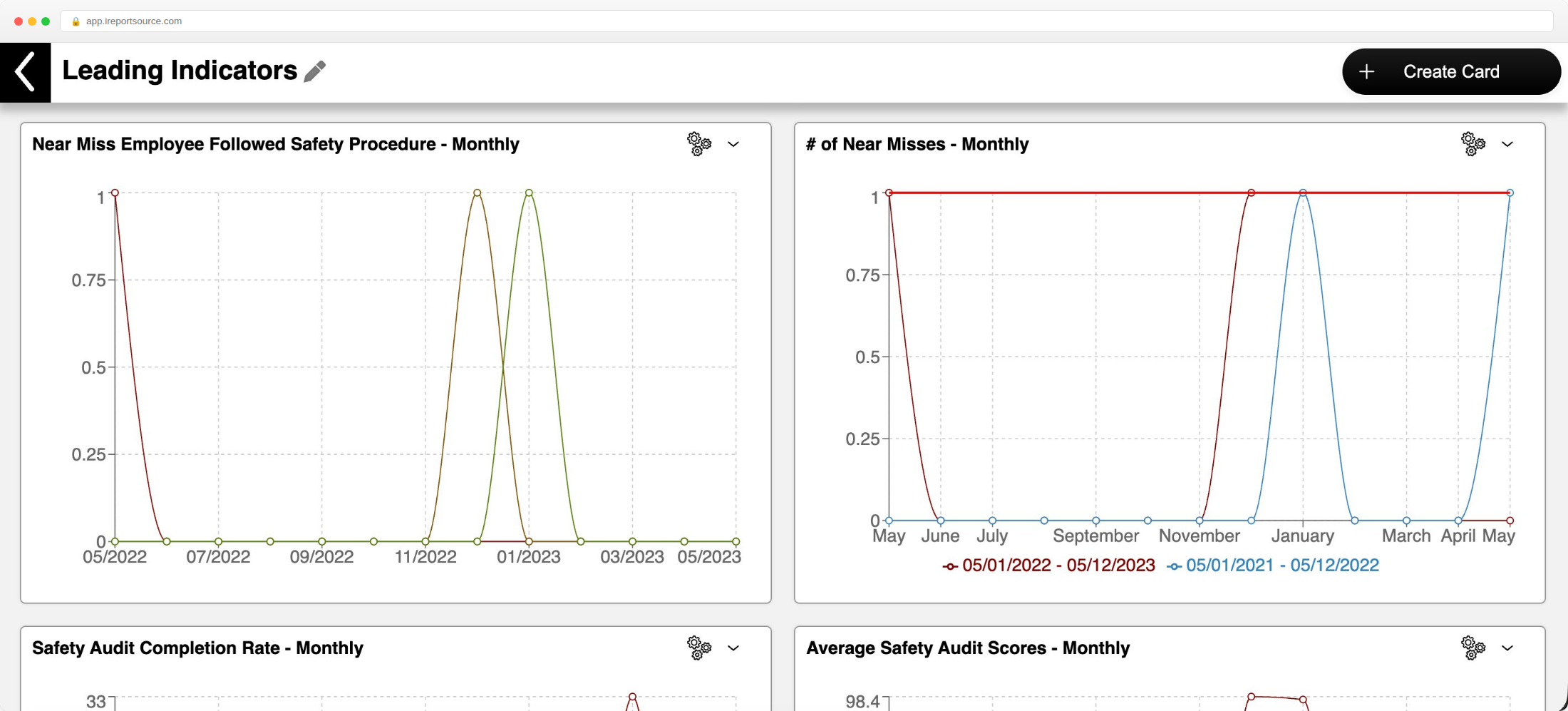Viewport: 1568px width, 711px height.
Task: Click the Create Card button
Action: [x=1451, y=71]
